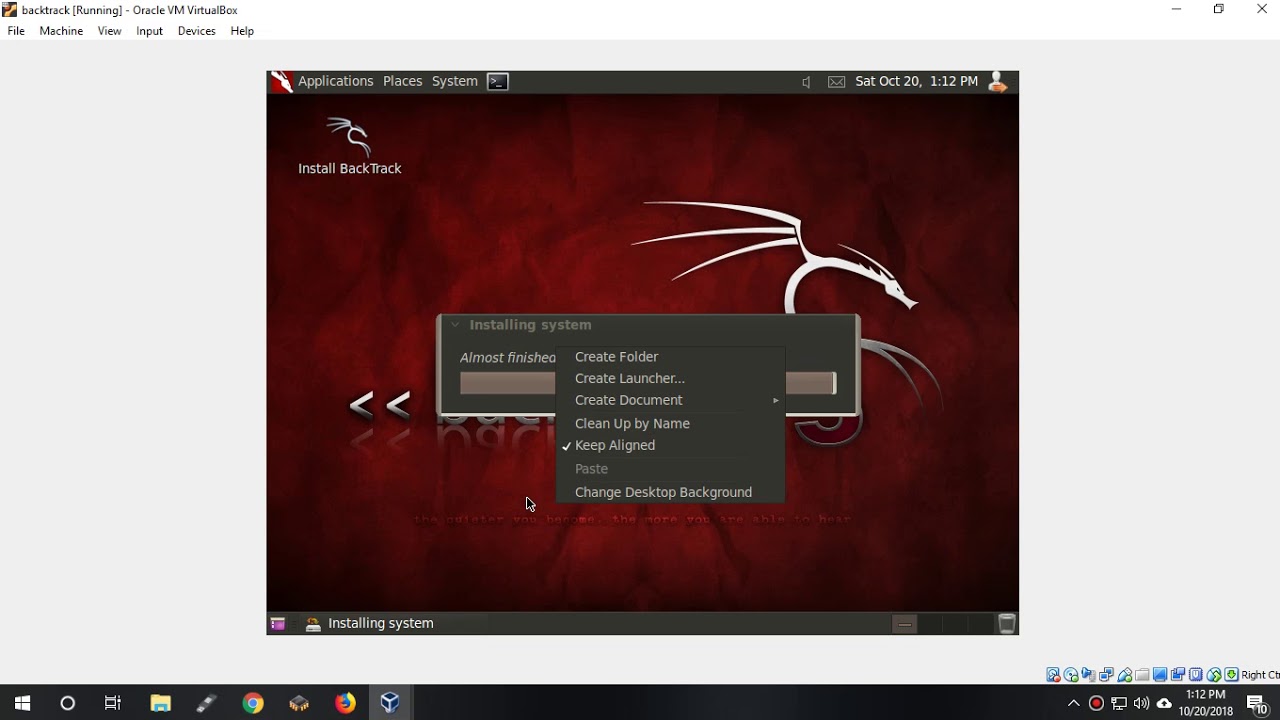Image resolution: width=1280 pixels, height=720 pixels.
Task: Open VirtualBox File menu
Action: coord(16,31)
